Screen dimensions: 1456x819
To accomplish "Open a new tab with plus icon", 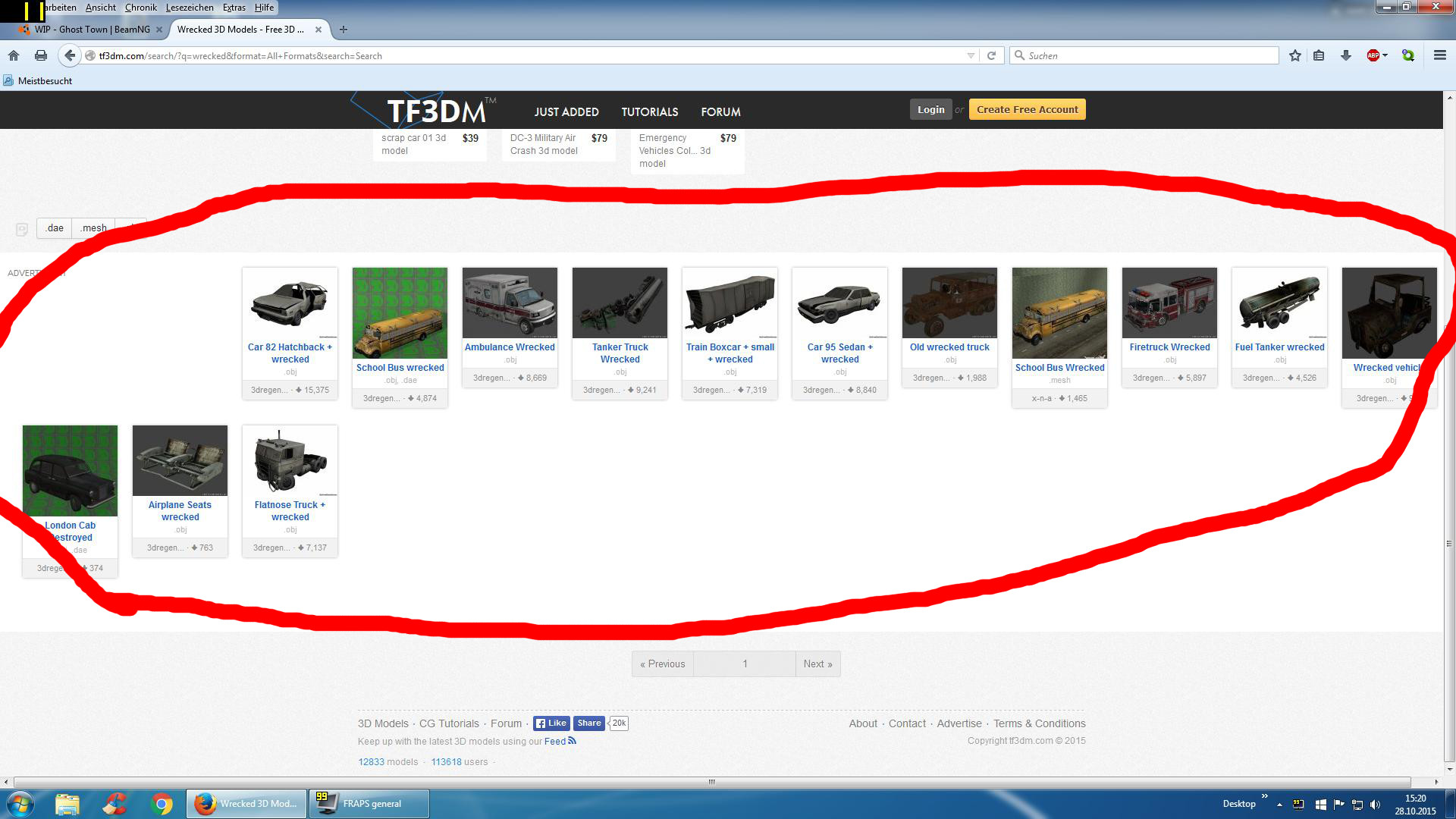I will (344, 30).
